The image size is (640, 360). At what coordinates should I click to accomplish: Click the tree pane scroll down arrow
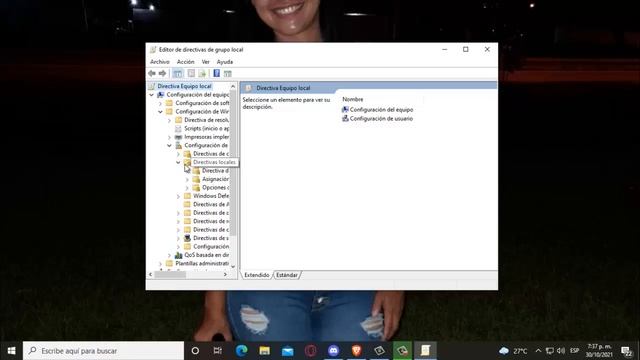click(233, 267)
